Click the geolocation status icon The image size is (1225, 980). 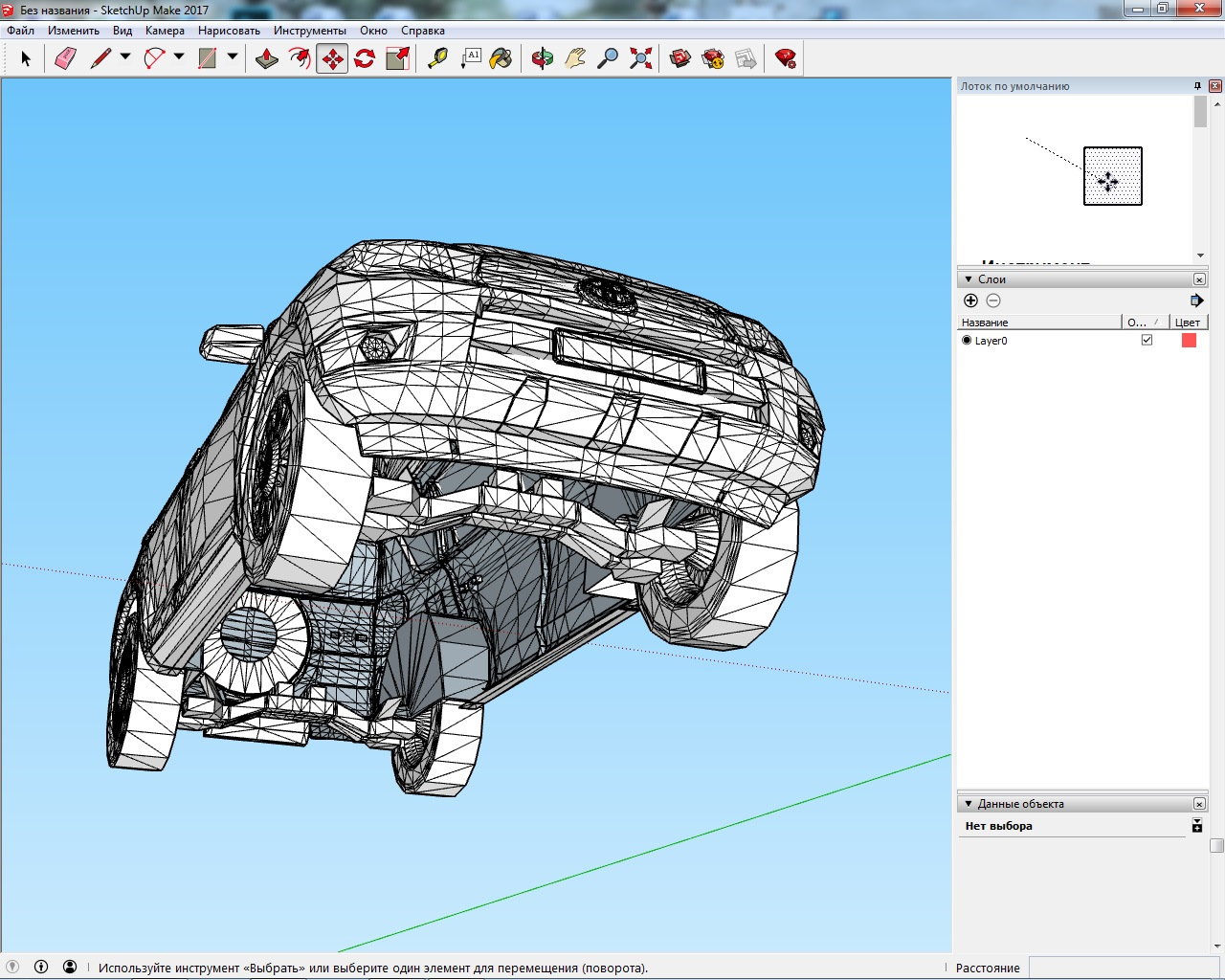coord(12,968)
